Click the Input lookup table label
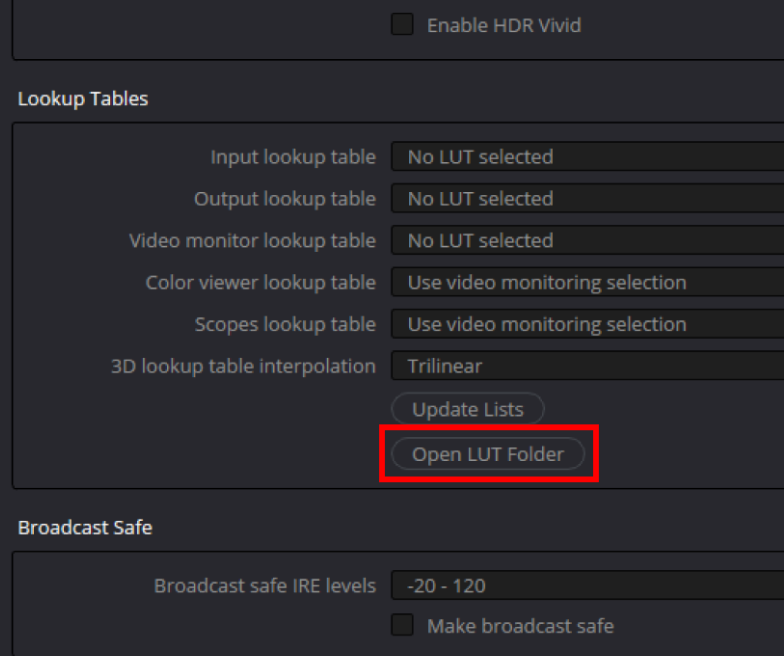Viewport: 784px width, 656px height. (x=293, y=157)
